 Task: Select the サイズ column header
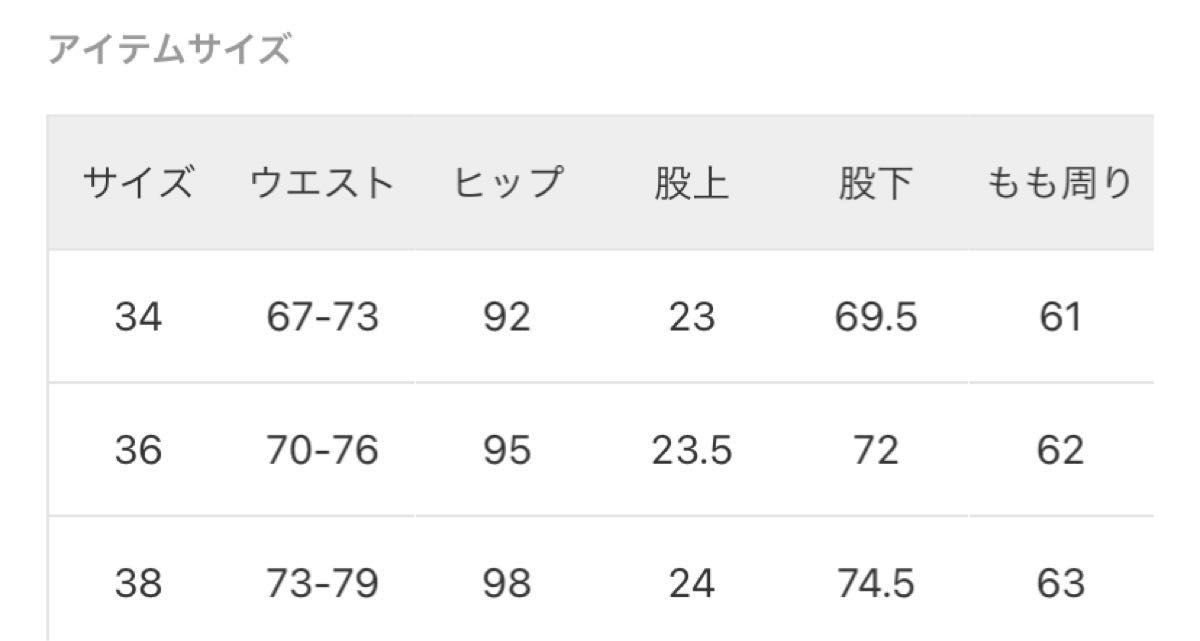137,185
